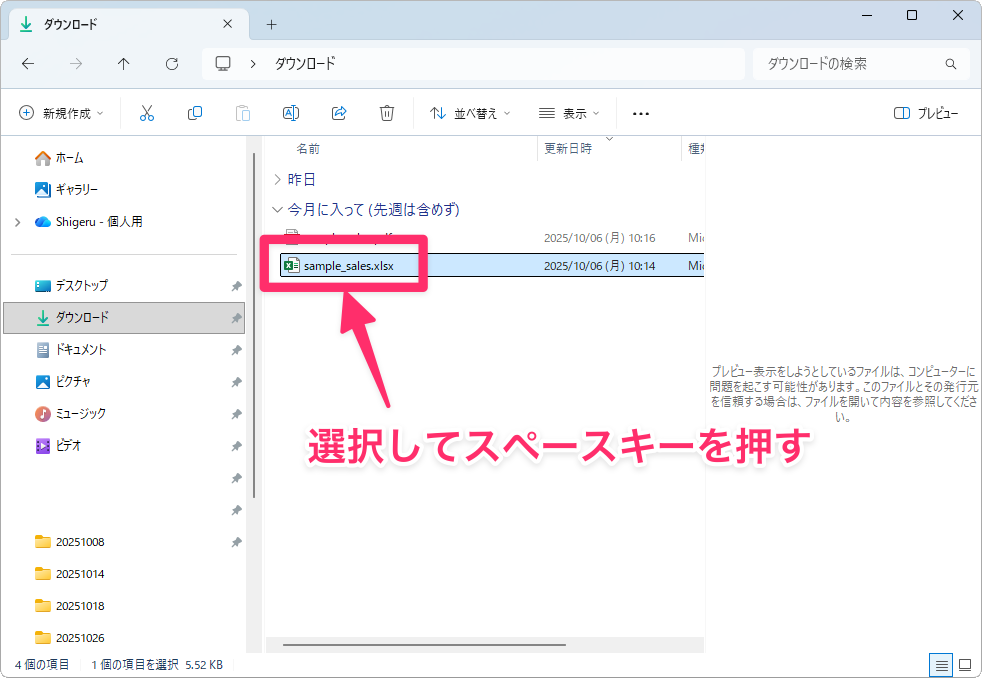Expand the Shigeru - 個人用 OneDrive tree

click(18, 222)
